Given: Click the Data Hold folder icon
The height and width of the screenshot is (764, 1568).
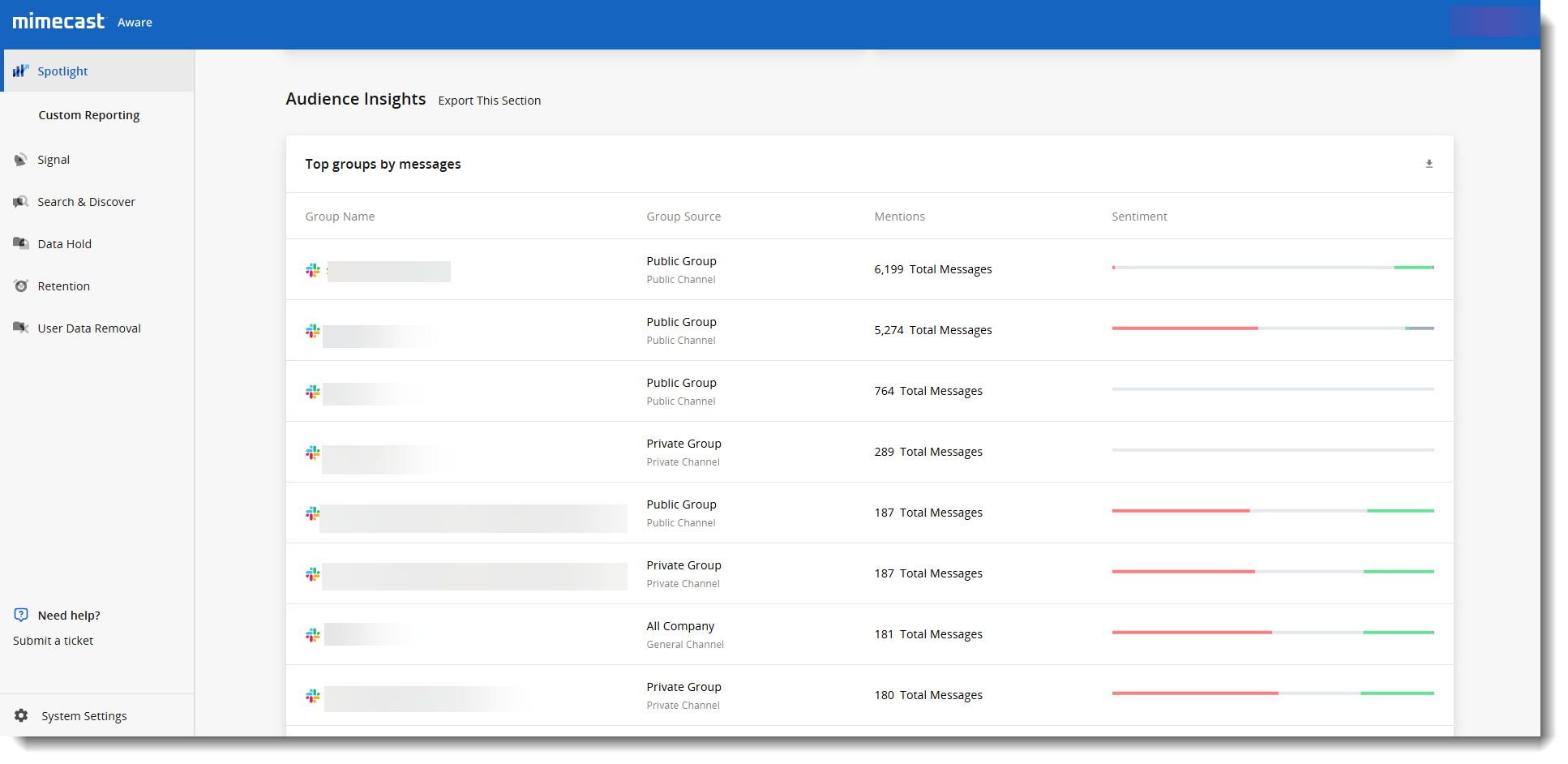Looking at the screenshot, I should pyautogui.click(x=20, y=243).
